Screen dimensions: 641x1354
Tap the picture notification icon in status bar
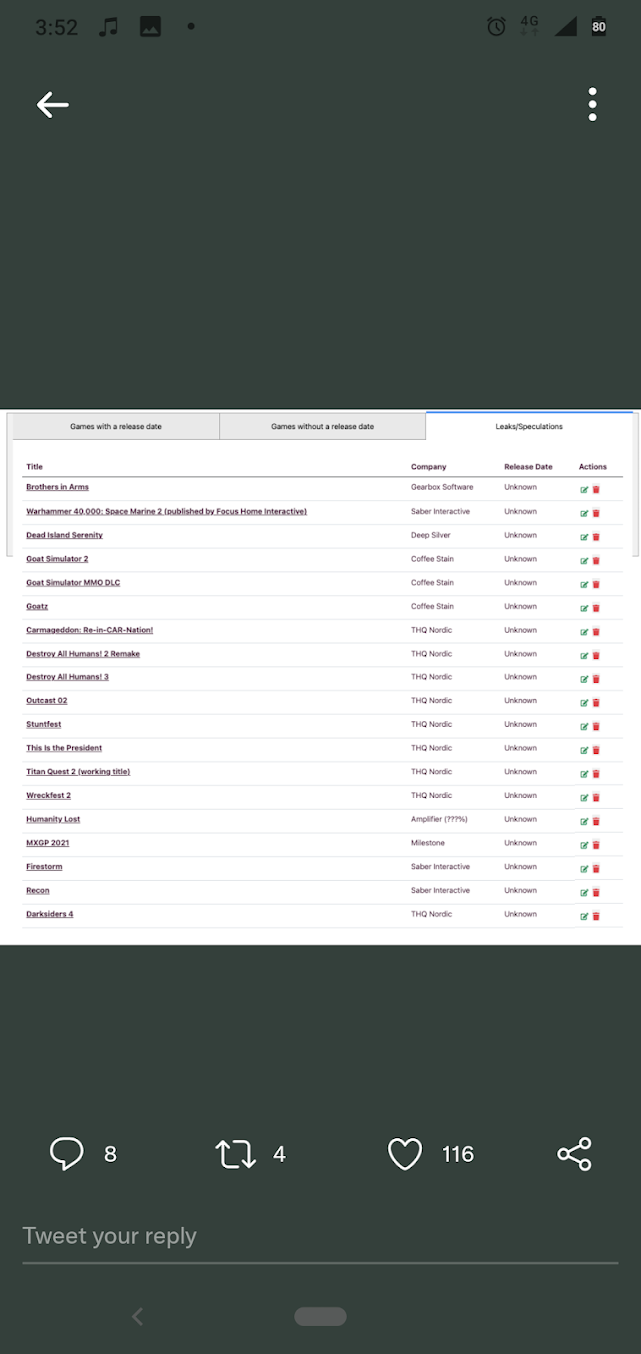pos(150,27)
